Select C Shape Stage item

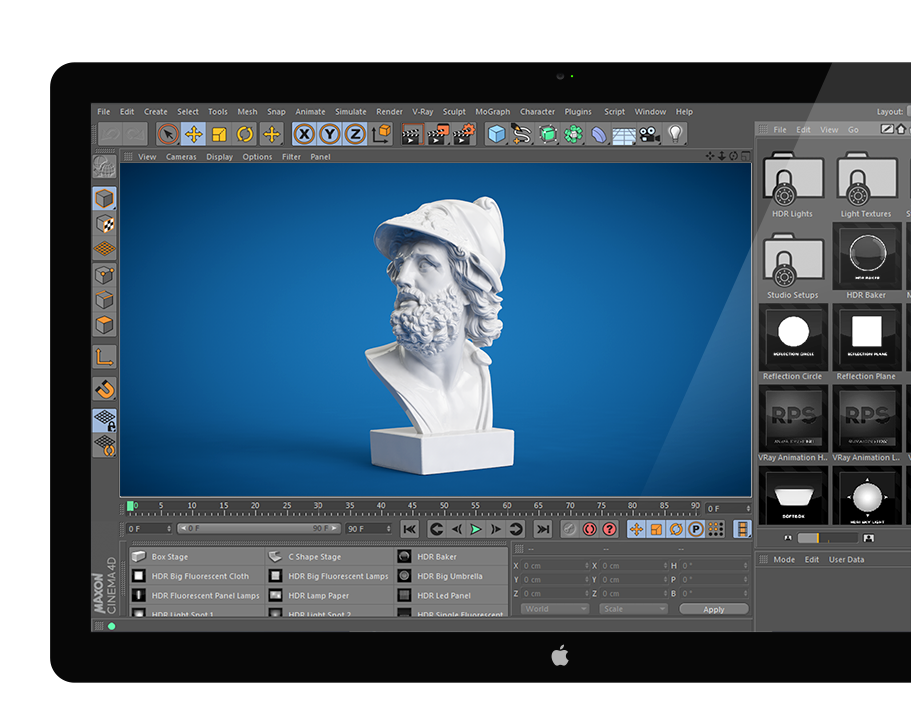coord(331,556)
